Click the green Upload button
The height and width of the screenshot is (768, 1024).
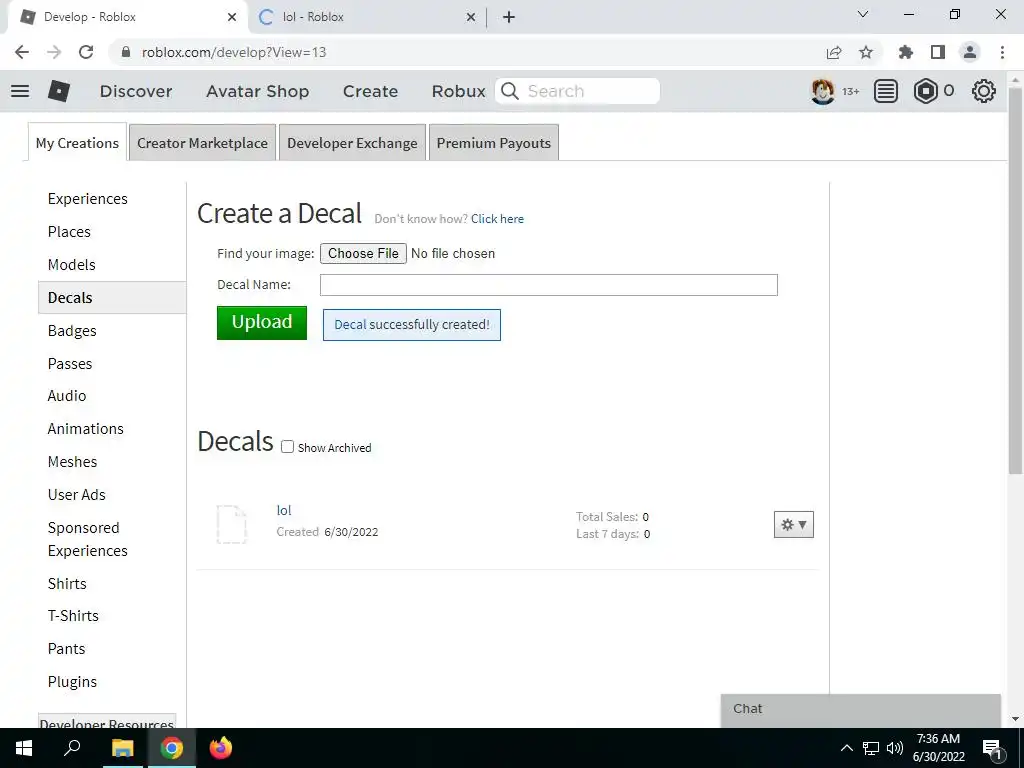point(262,323)
